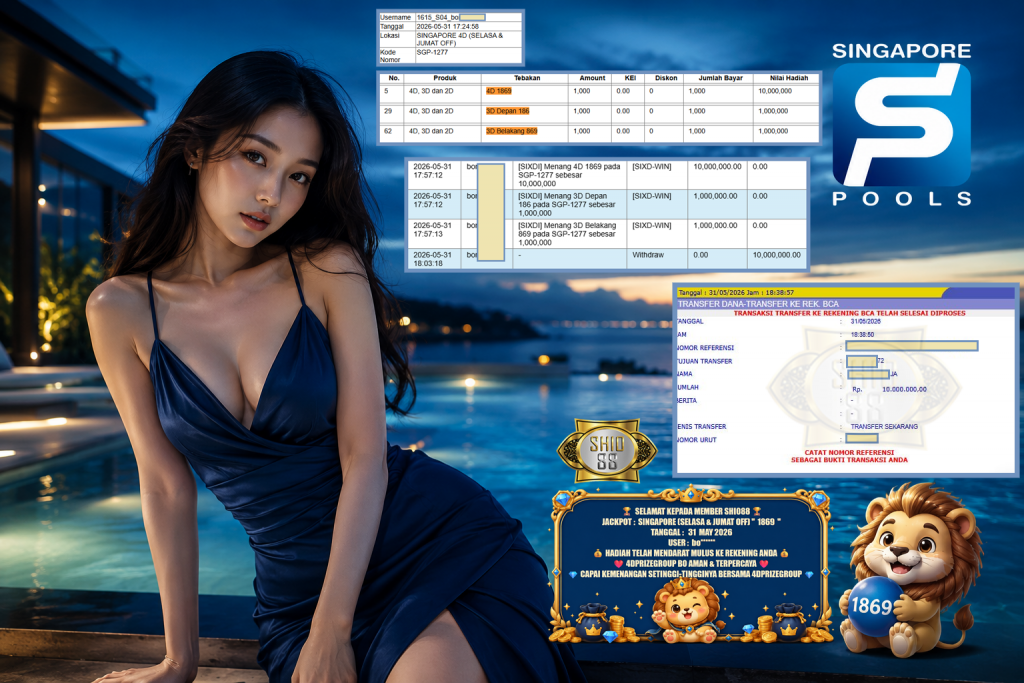Click the timestamp 2026-05-31 18:03:18
This screenshot has height=683, width=1024.
(x=432, y=259)
